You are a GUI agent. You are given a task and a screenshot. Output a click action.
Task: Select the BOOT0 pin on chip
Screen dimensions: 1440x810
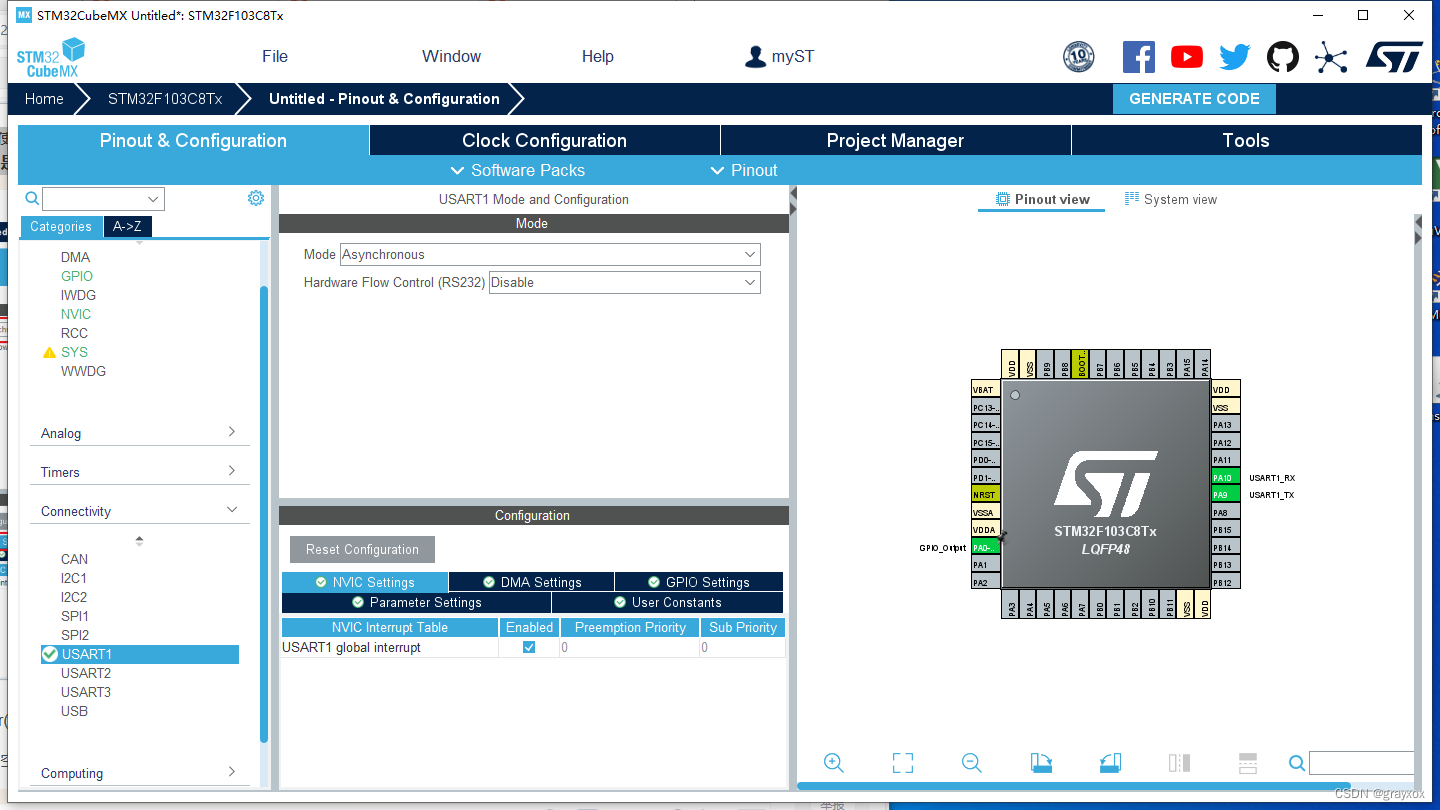click(1082, 364)
